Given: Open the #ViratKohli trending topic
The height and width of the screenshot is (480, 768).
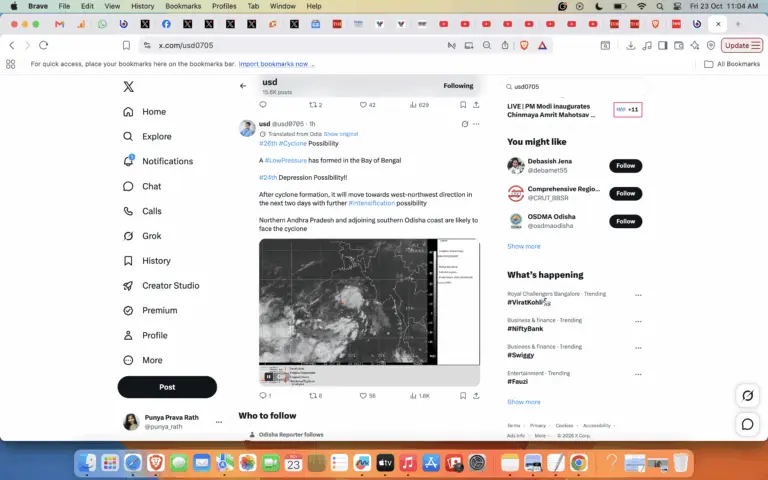Looking at the screenshot, I should tap(525, 303).
